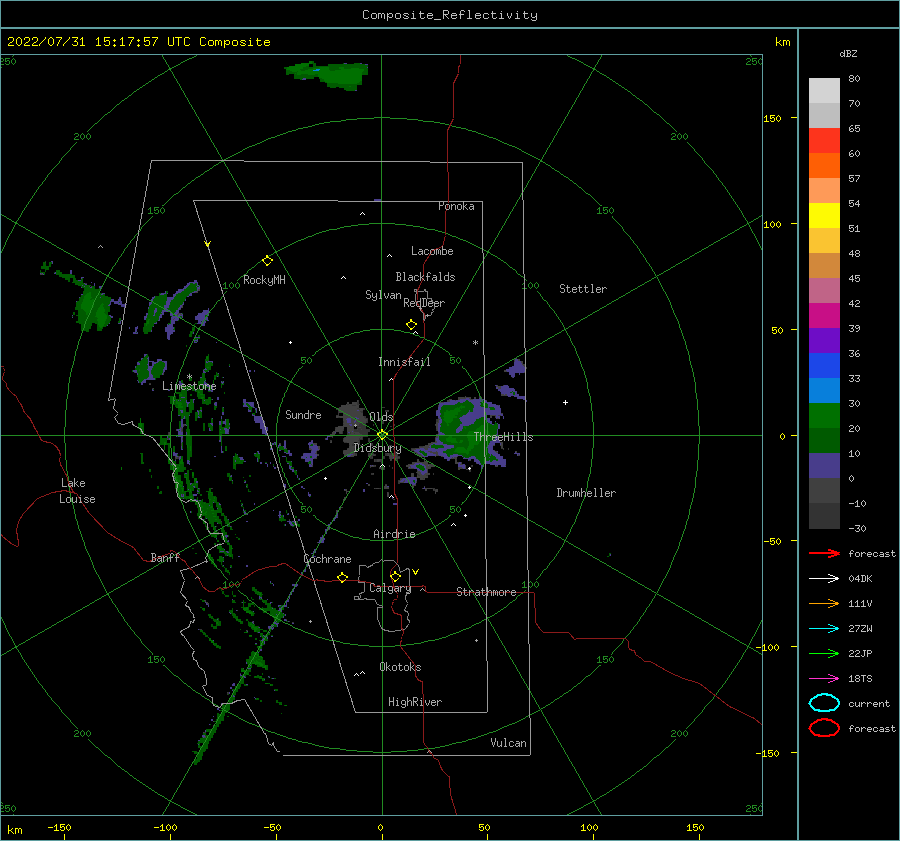The width and height of the screenshot is (900, 841).
Task: Click the Lacombe town label
Action: [432, 251]
